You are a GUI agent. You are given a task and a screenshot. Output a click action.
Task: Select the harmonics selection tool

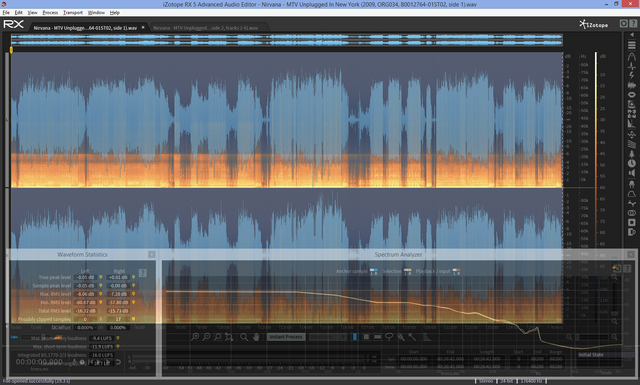426,337
